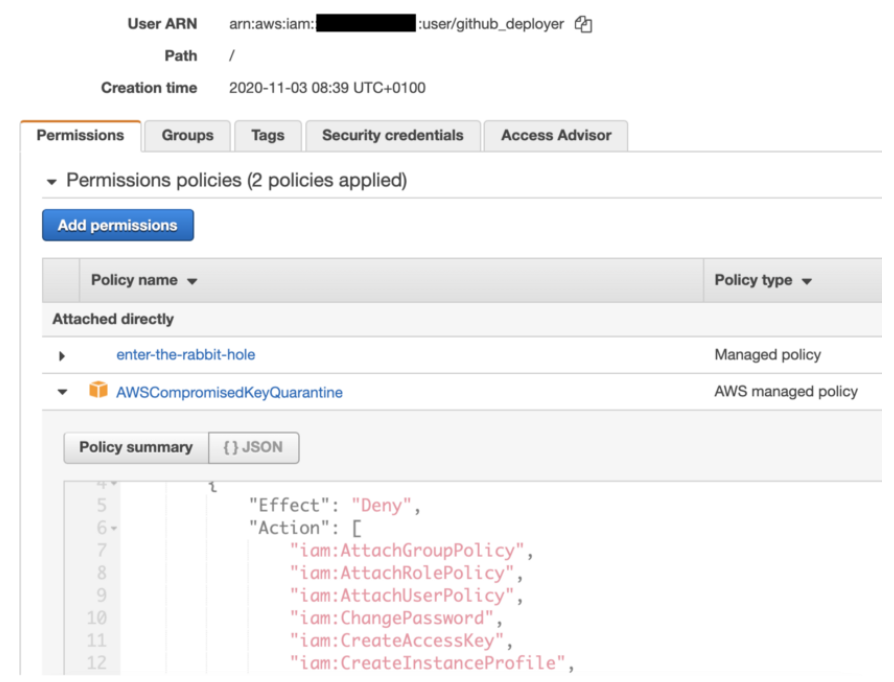Screen dimensions: 894x682
Task: Open the Access Advisor tab
Action: pyautogui.click(x=556, y=135)
